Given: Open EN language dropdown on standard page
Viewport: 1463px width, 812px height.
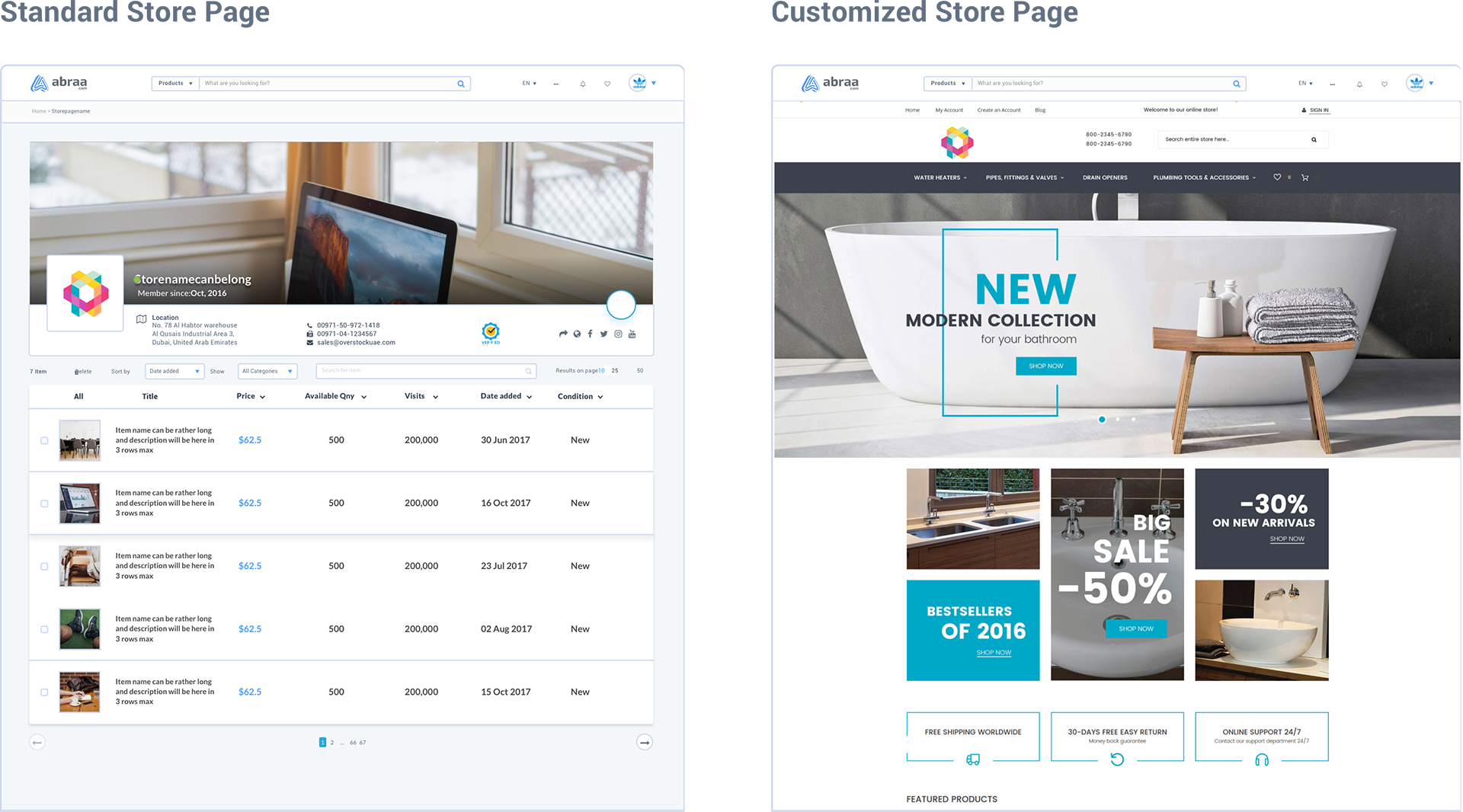Looking at the screenshot, I should tap(529, 83).
